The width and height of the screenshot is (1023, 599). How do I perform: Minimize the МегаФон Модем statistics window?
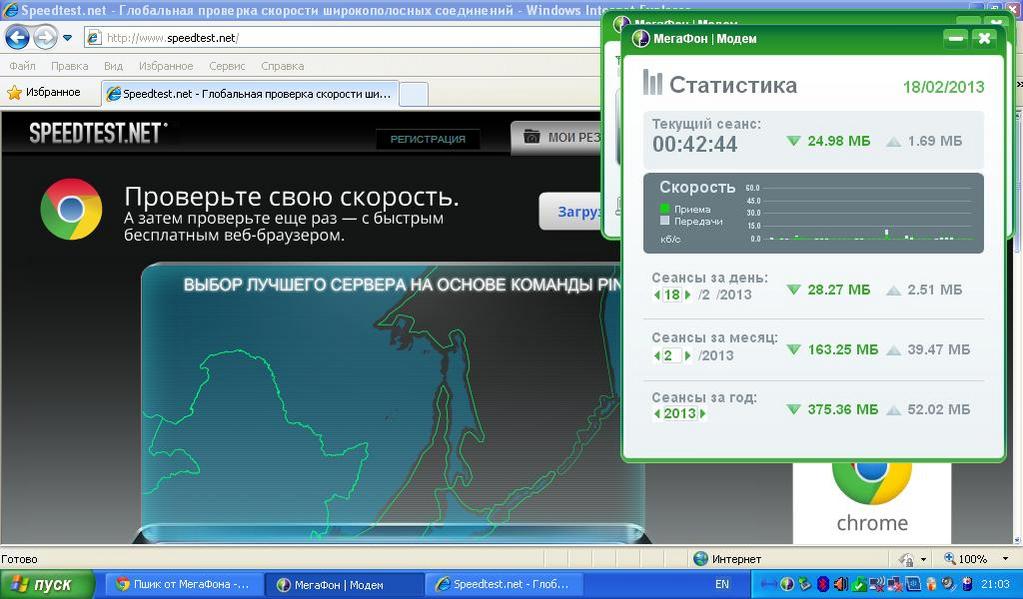coord(956,38)
